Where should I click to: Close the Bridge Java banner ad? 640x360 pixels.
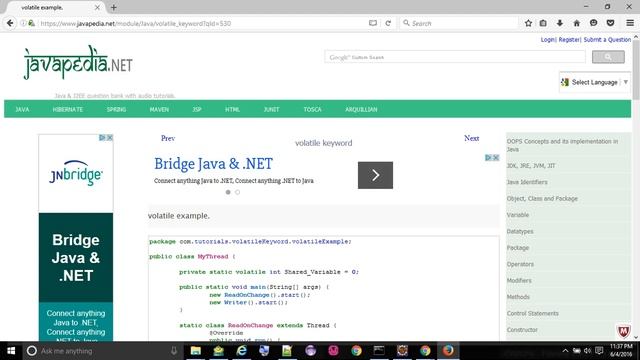496,158
